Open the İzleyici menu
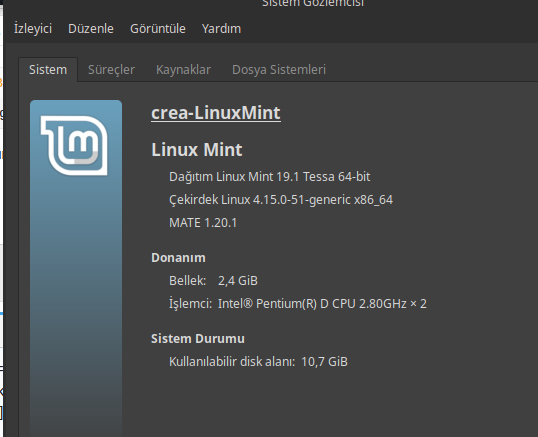The width and height of the screenshot is (538, 437). pyautogui.click(x=33, y=29)
